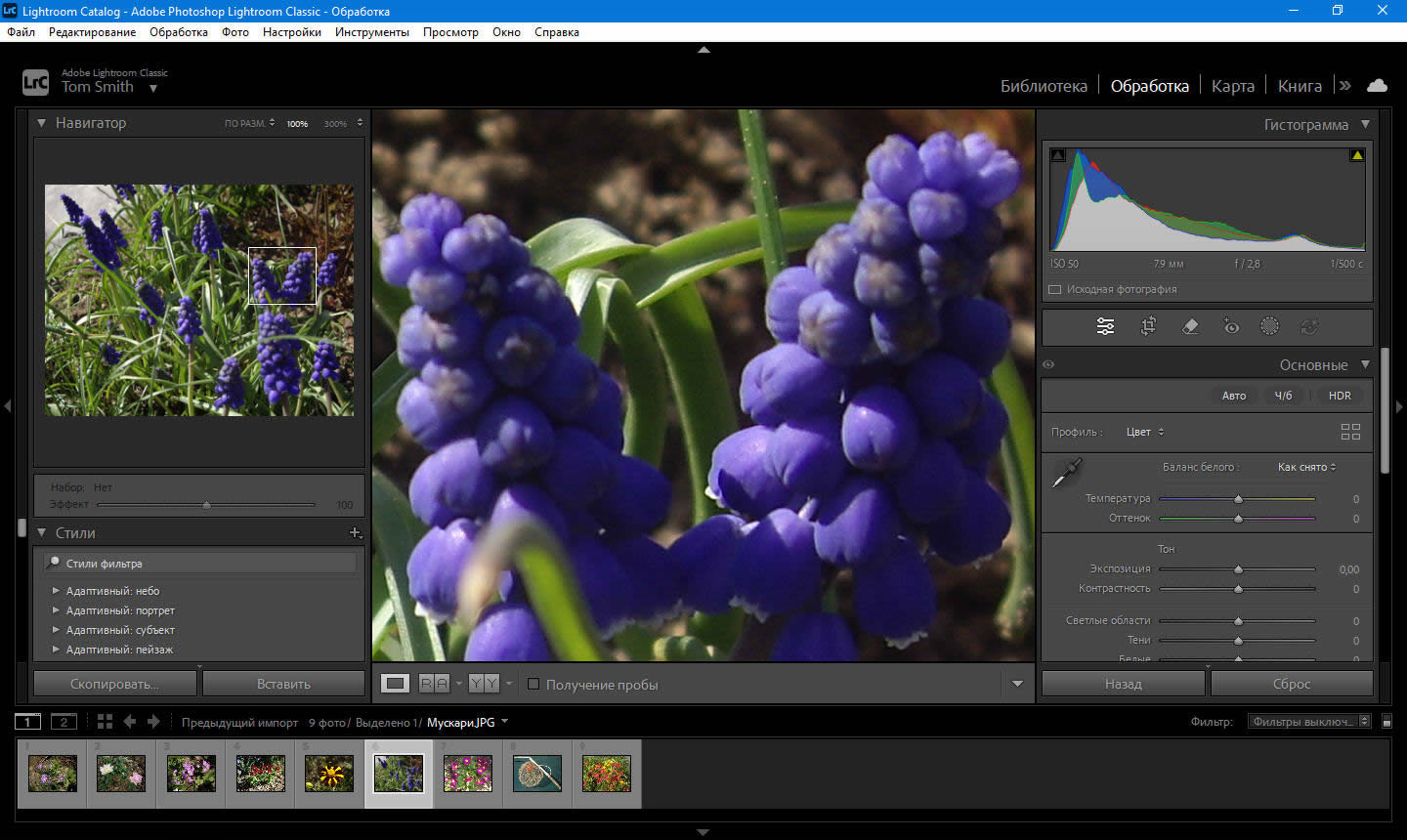Open the Masking tool
This screenshot has height=840, width=1407.
pos(1269,327)
